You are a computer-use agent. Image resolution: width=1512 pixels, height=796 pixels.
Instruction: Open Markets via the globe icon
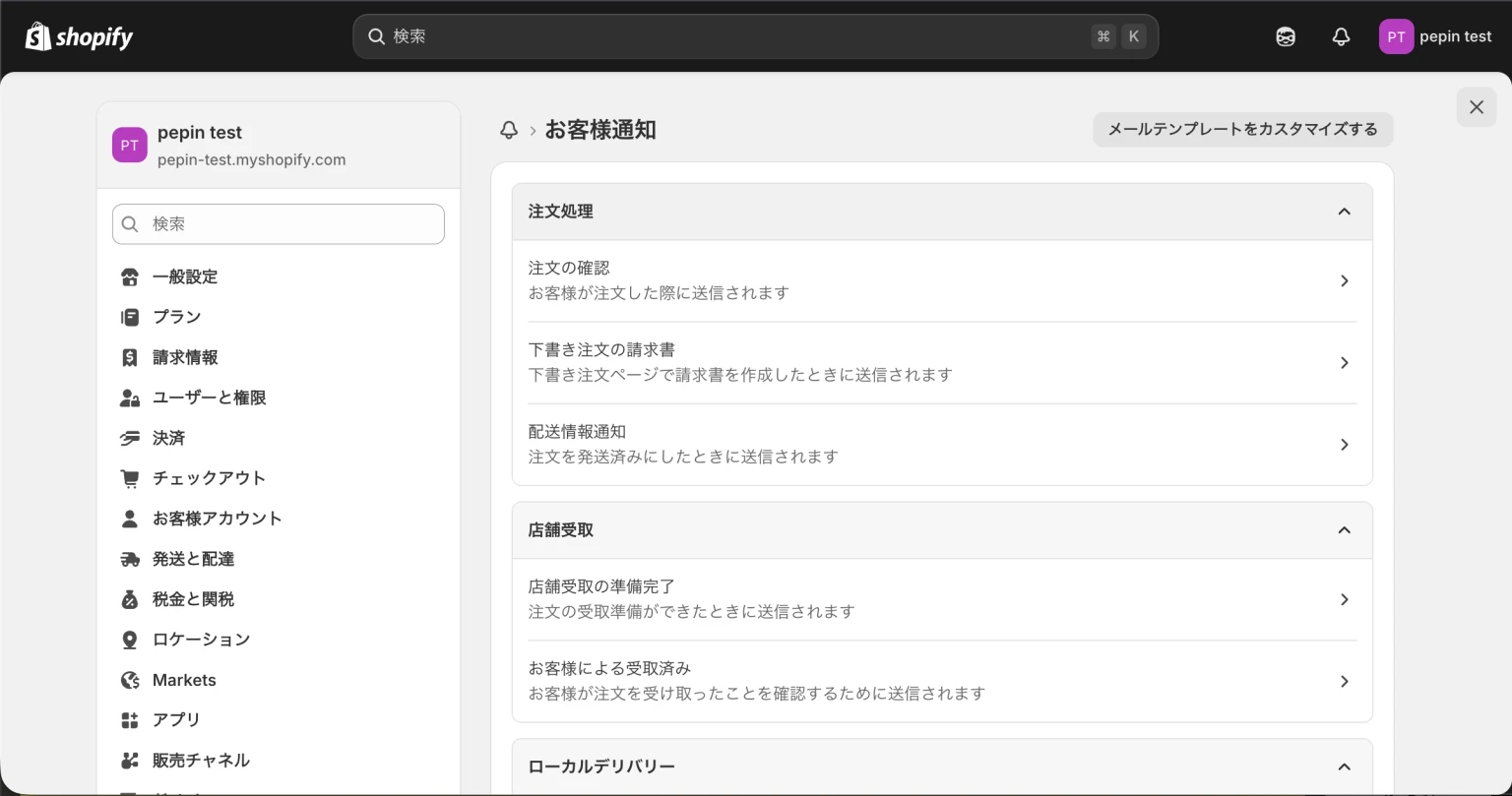point(130,679)
